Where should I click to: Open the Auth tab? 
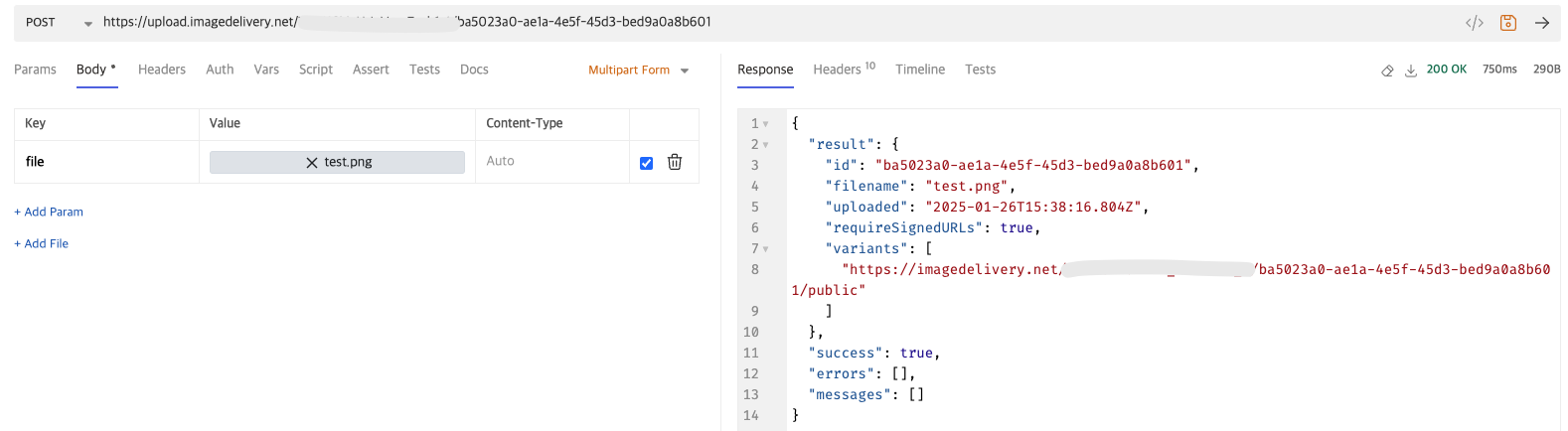coord(220,70)
